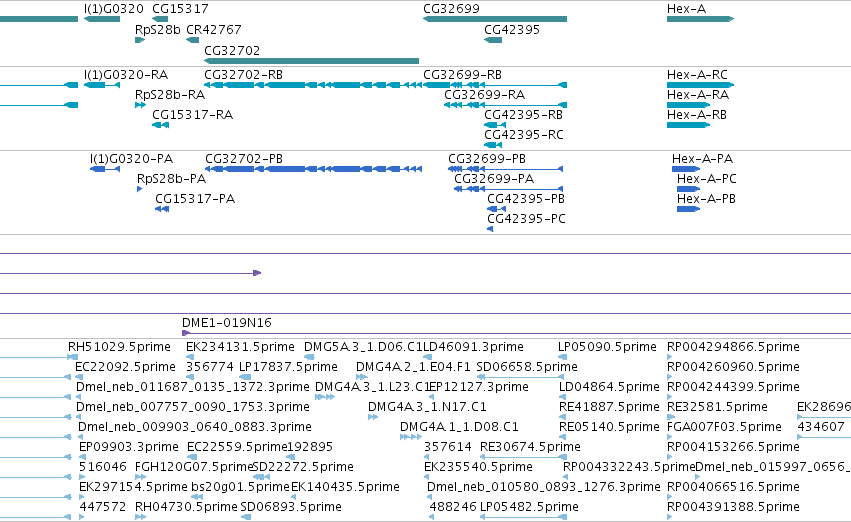Image resolution: width=851 pixels, height=522 pixels.
Task: Open EST LD04864.5prime
Action: pyautogui.click(x=609, y=387)
